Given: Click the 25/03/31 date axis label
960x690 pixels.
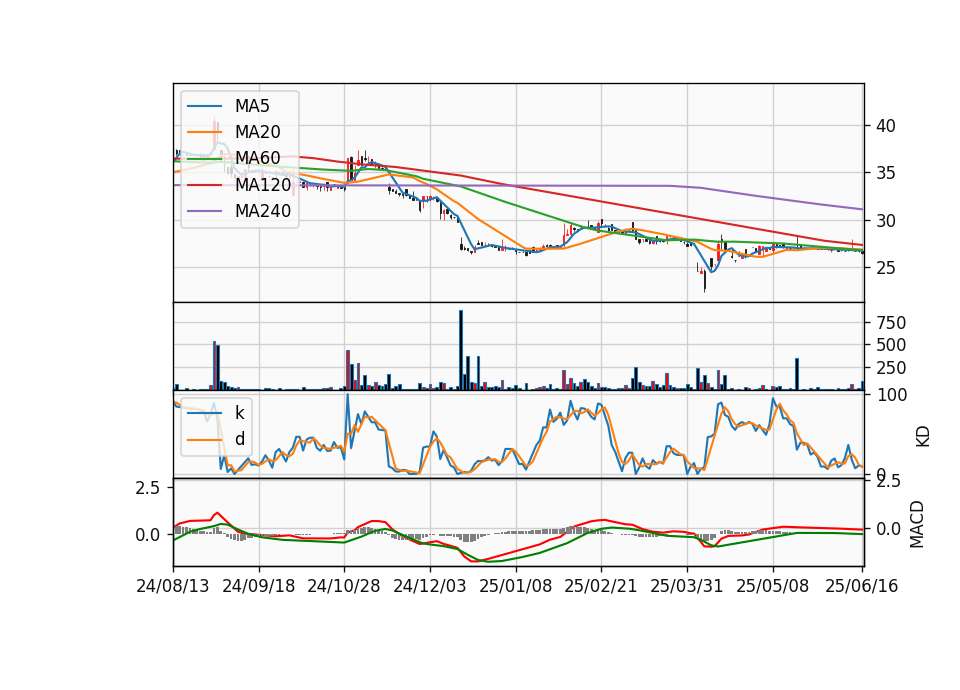Looking at the screenshot, I should (x=686, y=586).
